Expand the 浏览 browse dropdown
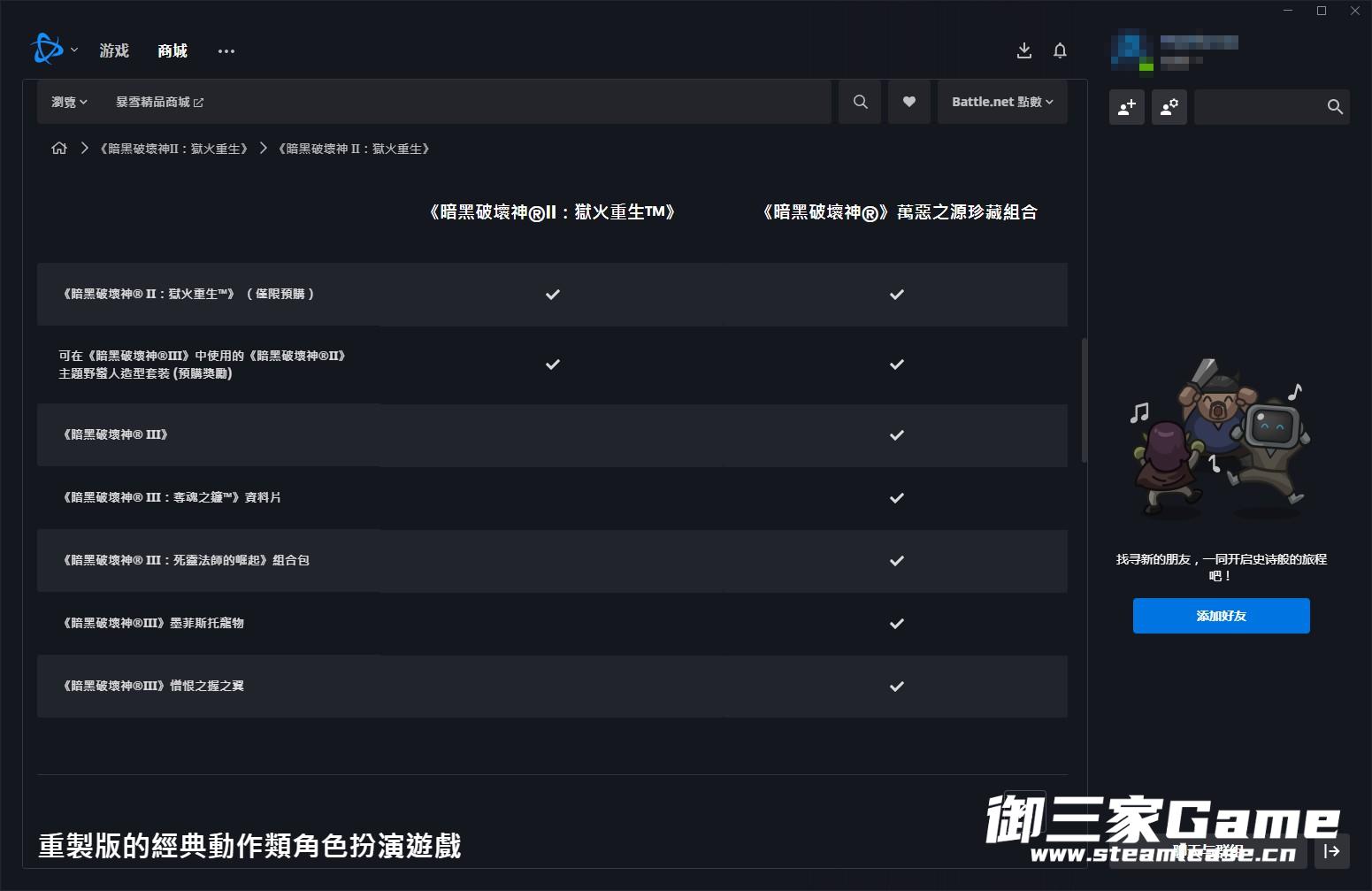This screenshot has height=891, width=1372. 69,102
